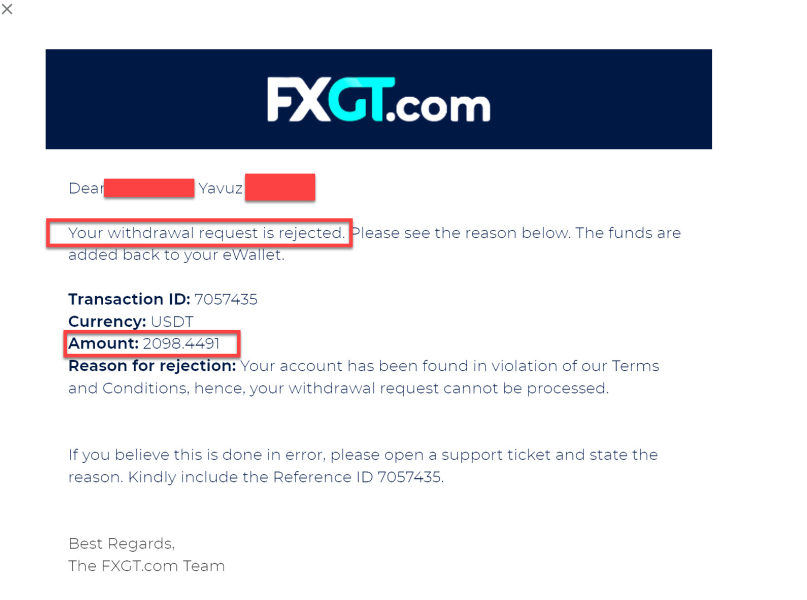Click the Reason for rejection label
807x600 pixels.
(152, 366)
